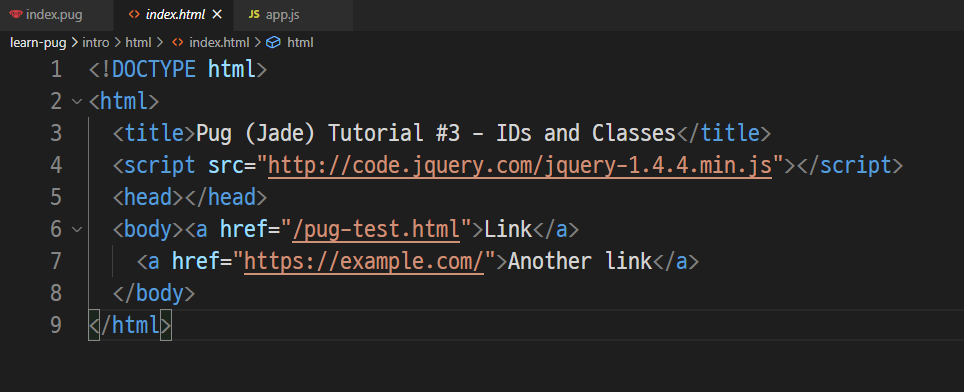Click the DOCTYPE keyword on line 1
This screenshot has width=964, height=392.
pyautogui.click(x=154, y=69)
